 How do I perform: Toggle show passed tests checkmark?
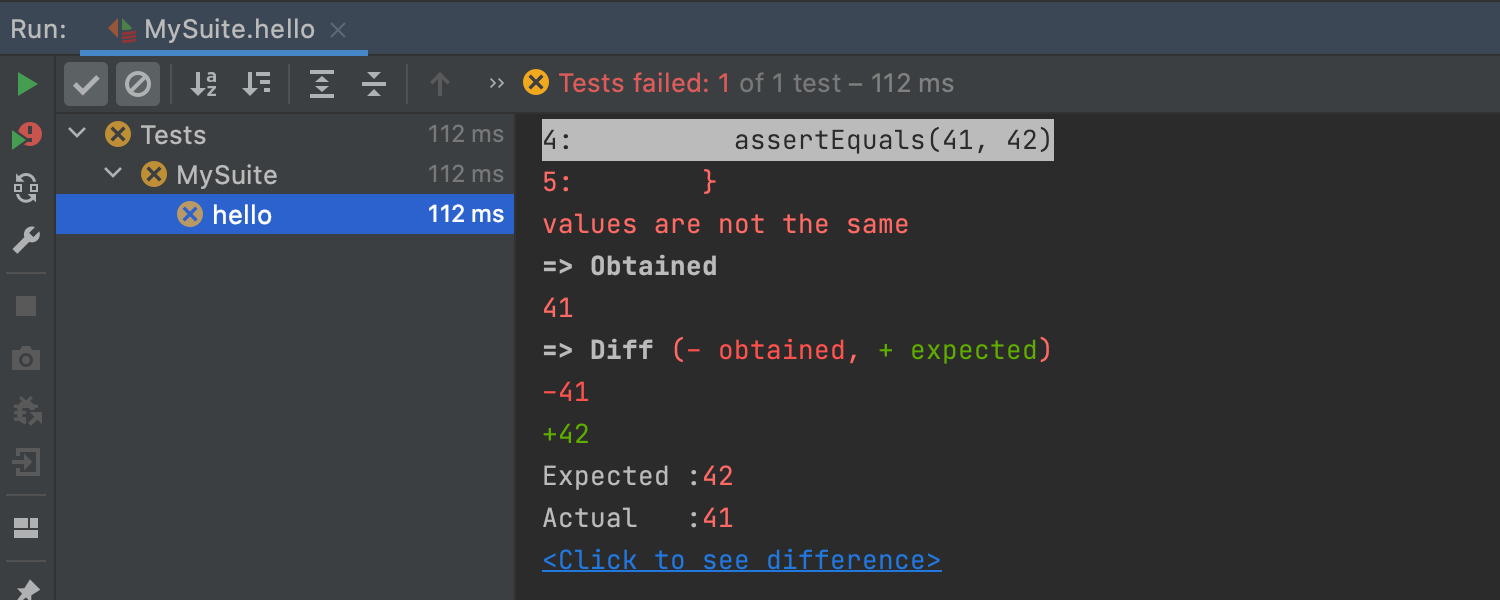coord(86,84)
